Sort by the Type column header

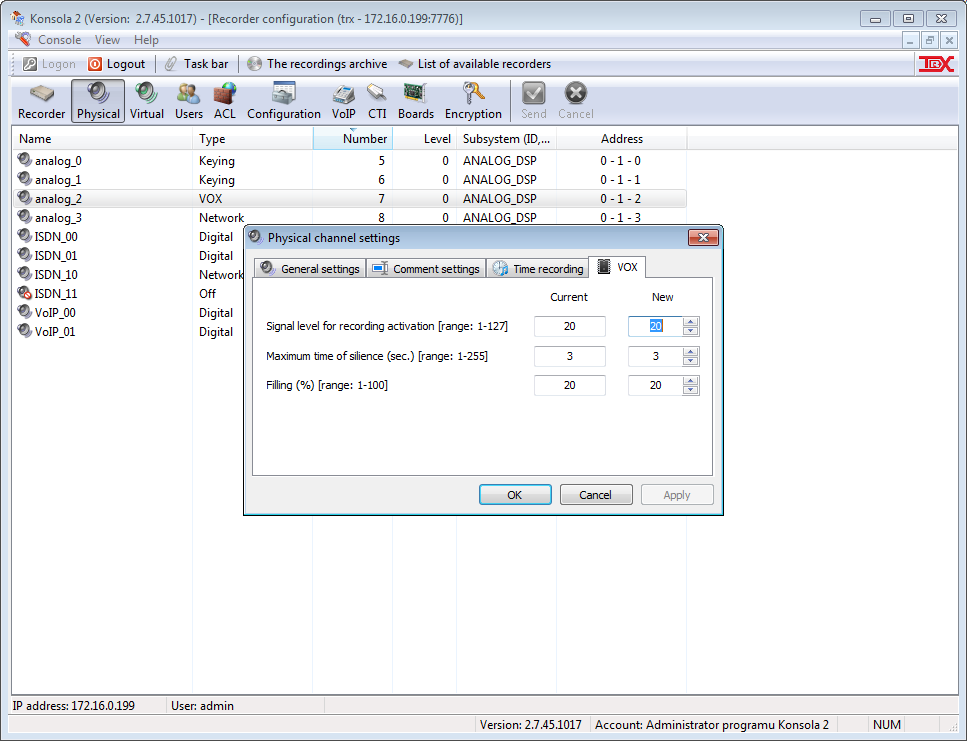point(253,139)
